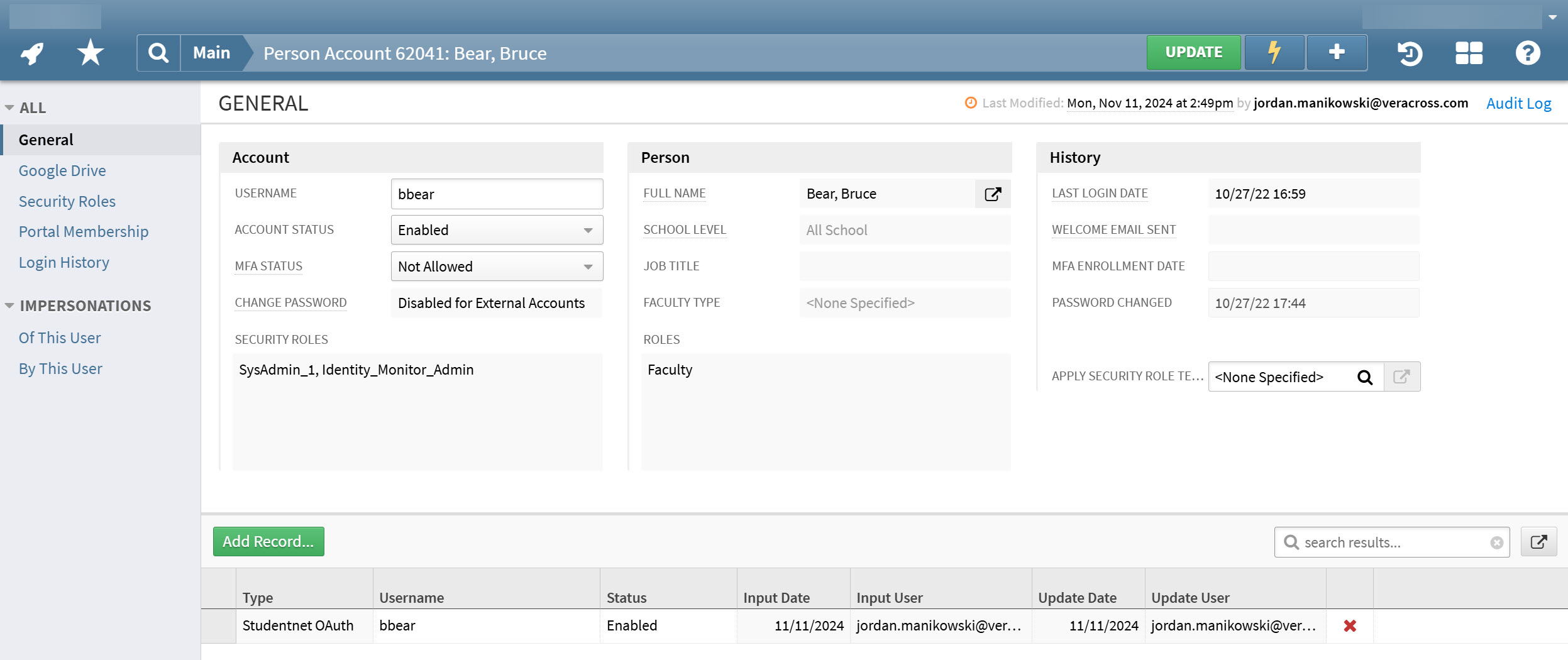
Task: Open the Audit Log link
Action: pyautogui.click(x=1518, y=102)
